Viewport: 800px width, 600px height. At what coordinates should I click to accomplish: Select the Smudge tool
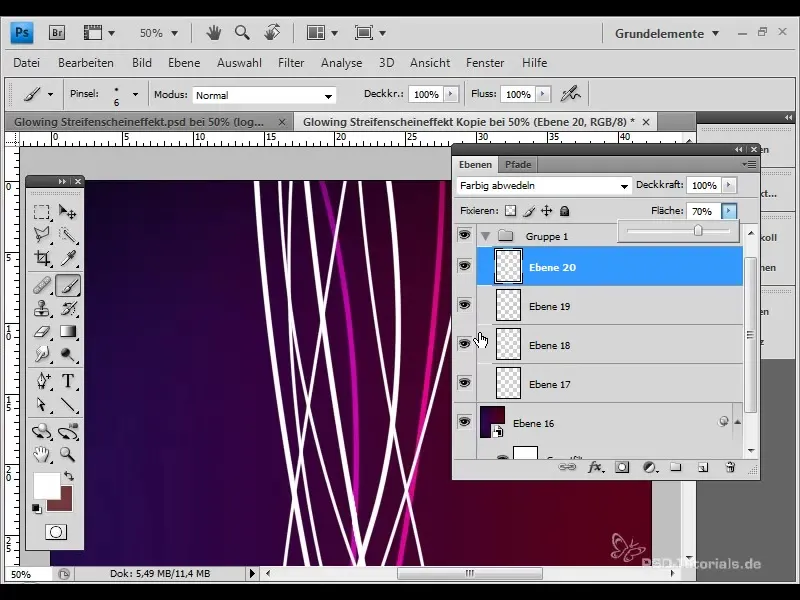[x=42, y=354]
